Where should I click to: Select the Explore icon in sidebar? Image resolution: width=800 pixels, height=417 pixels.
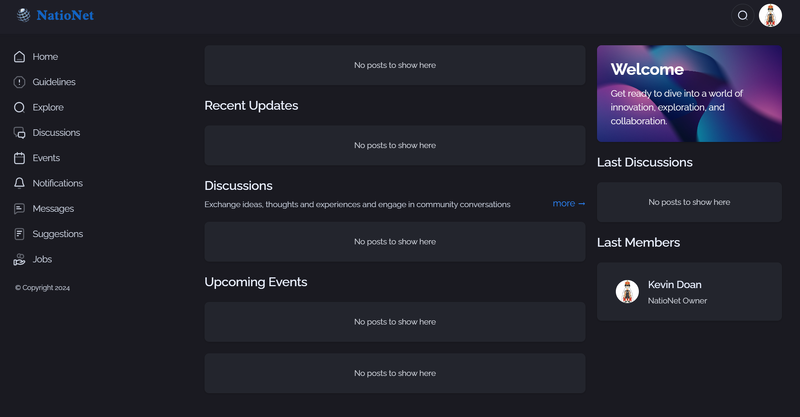20,107
